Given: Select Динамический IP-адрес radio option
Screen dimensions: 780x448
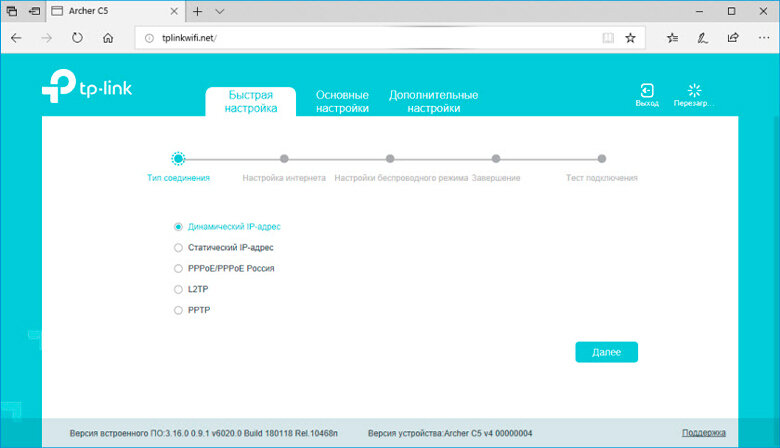Looking at the screenshot, I should click(x=178, y=227).
